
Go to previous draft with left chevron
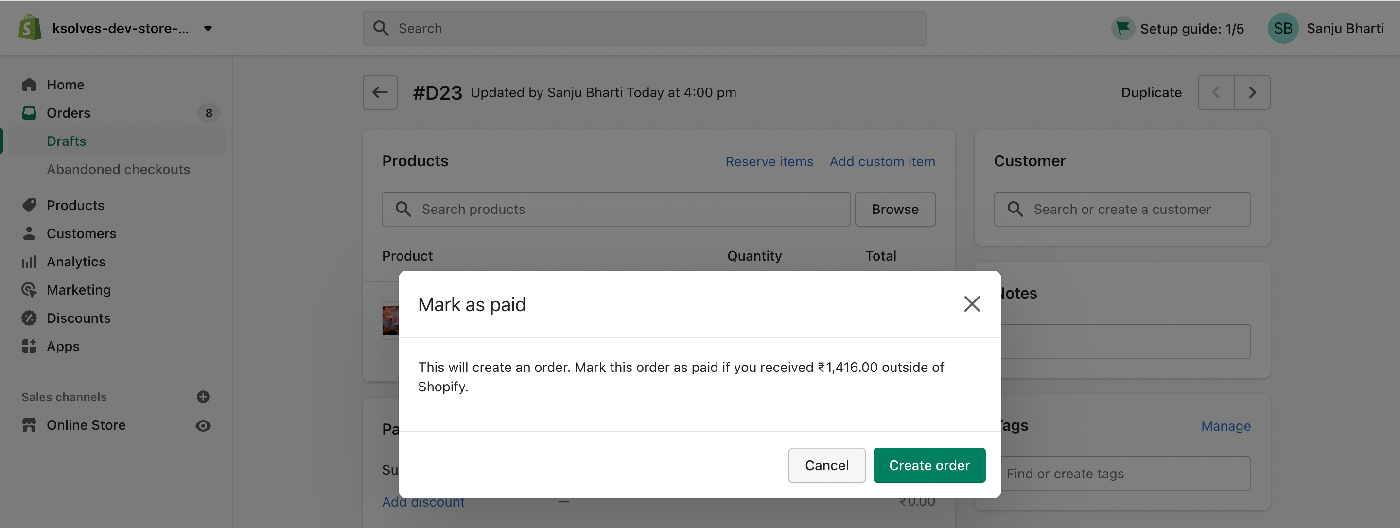(1216, 92)
